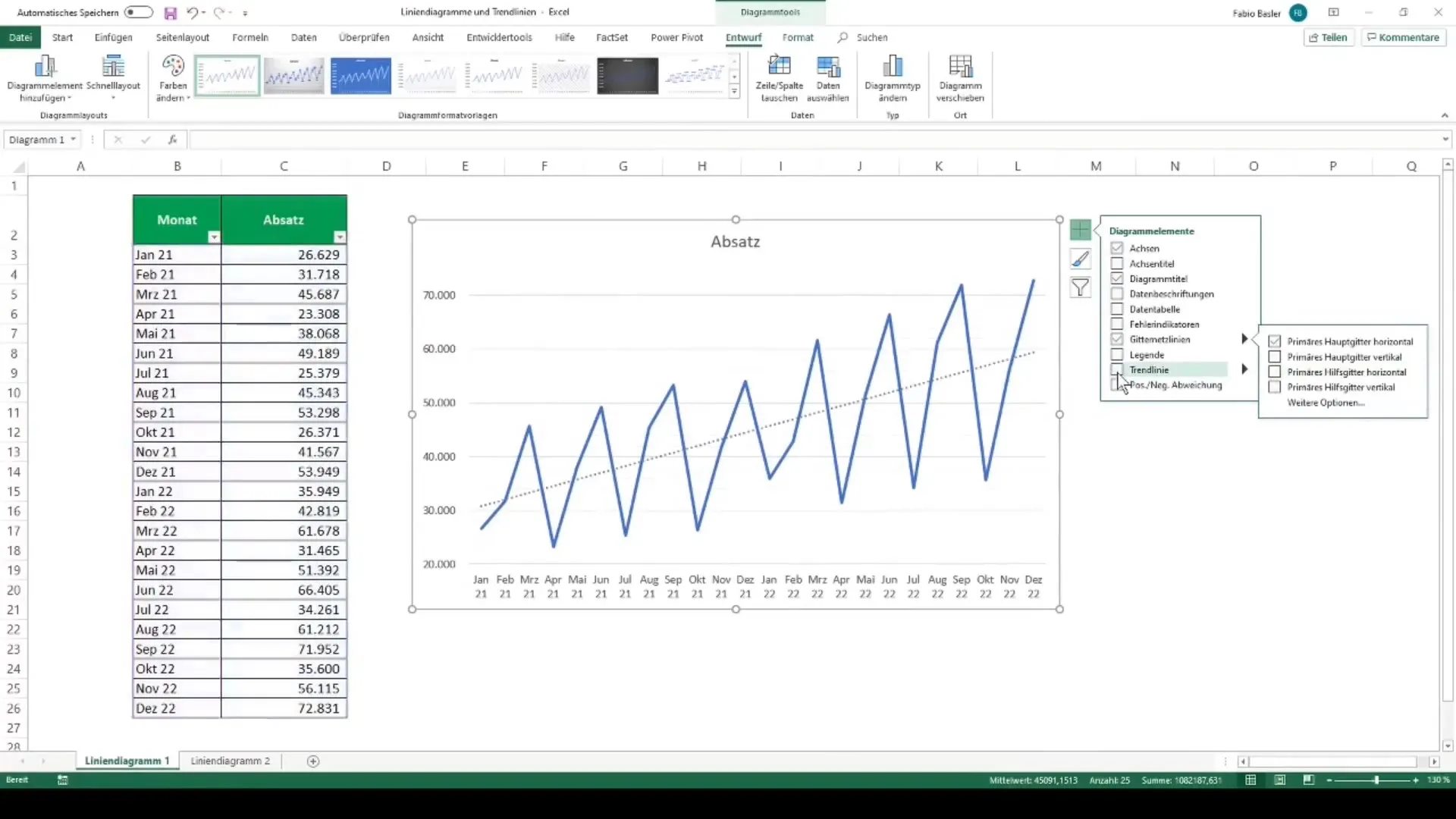Viewport: 1456px width, 819px height.
Task: Check the Legende checkbox
Action: [x=1117, y=354]
